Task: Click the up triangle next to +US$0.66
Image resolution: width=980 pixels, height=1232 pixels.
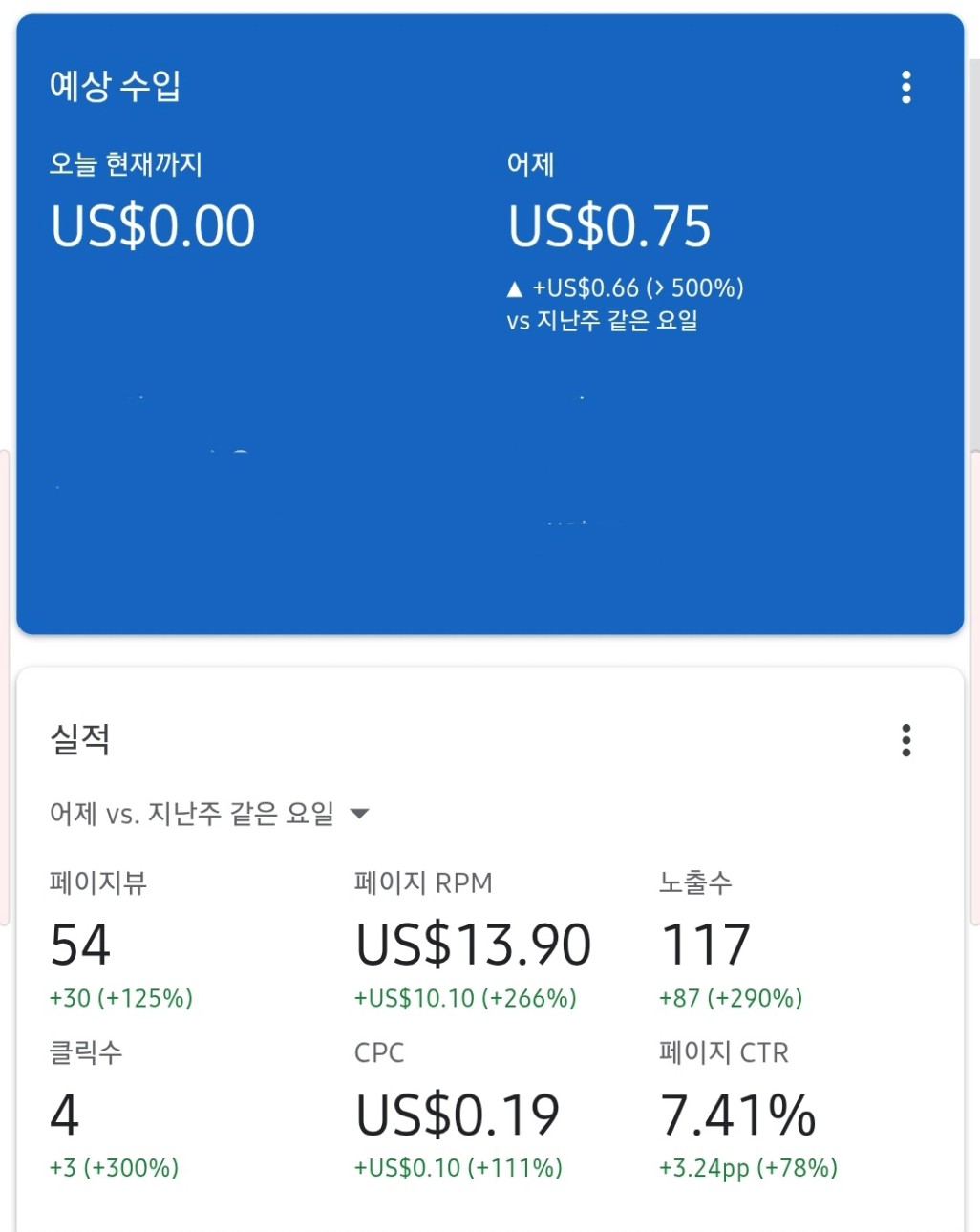Action: point(515,288)
